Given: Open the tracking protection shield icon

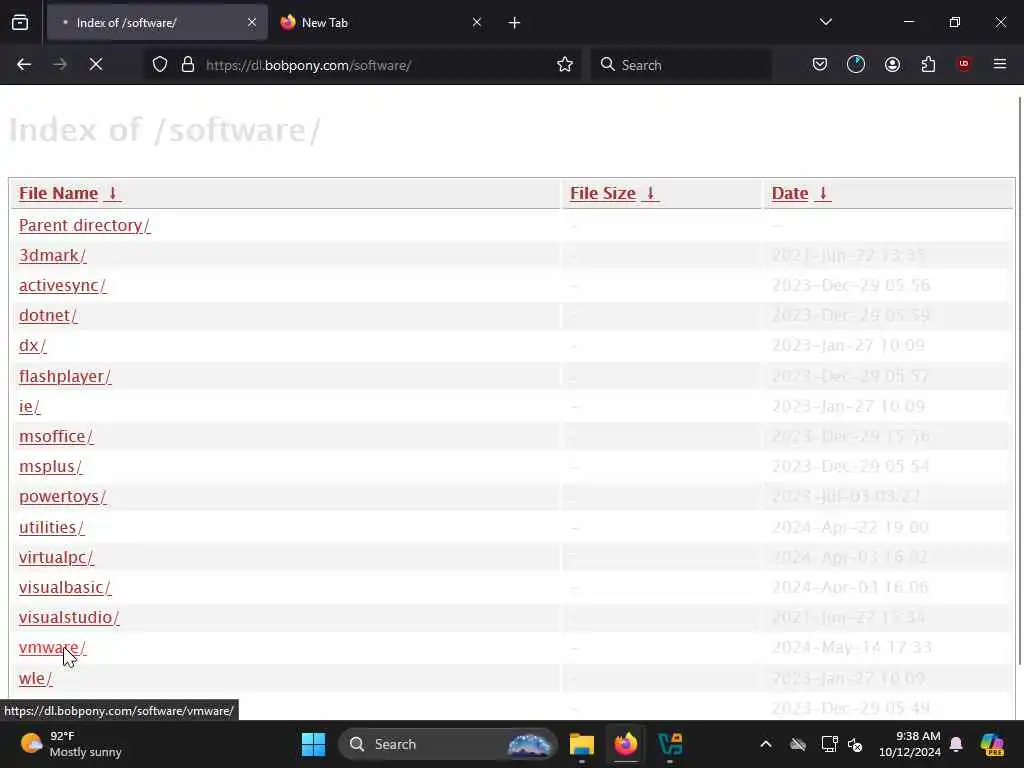Looking at the screenshot, I should coord(160,65).
